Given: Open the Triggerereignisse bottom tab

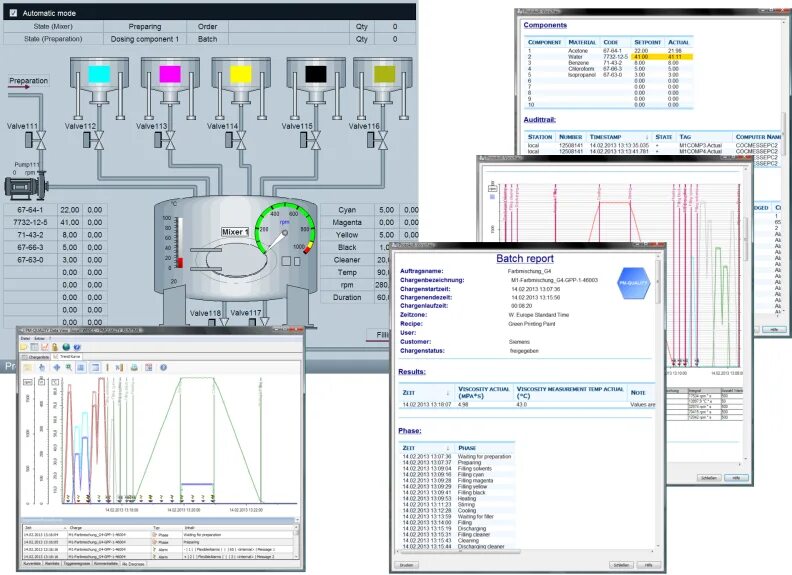Looking at the screenshot, I should pos(77,563).
